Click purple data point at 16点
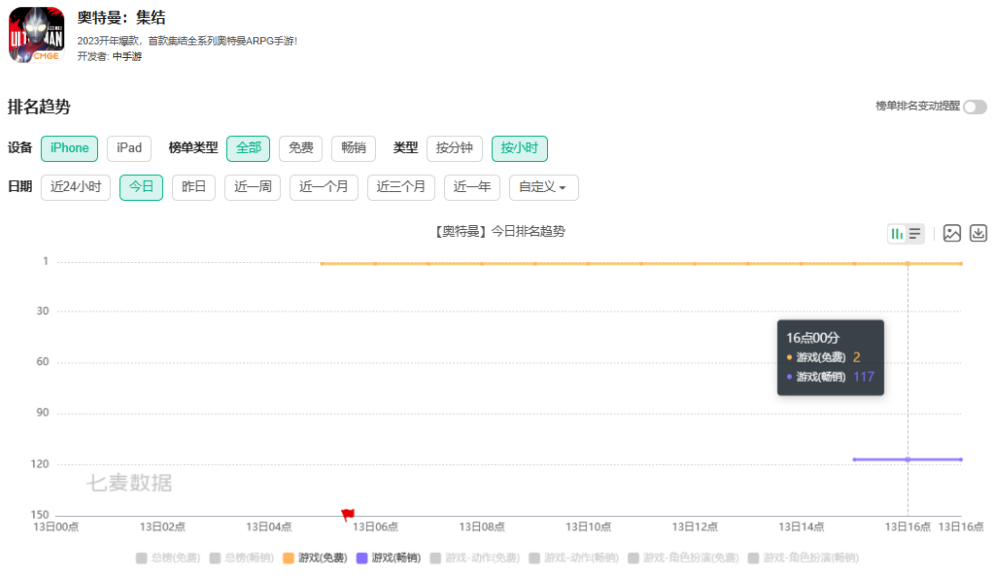 908,460
